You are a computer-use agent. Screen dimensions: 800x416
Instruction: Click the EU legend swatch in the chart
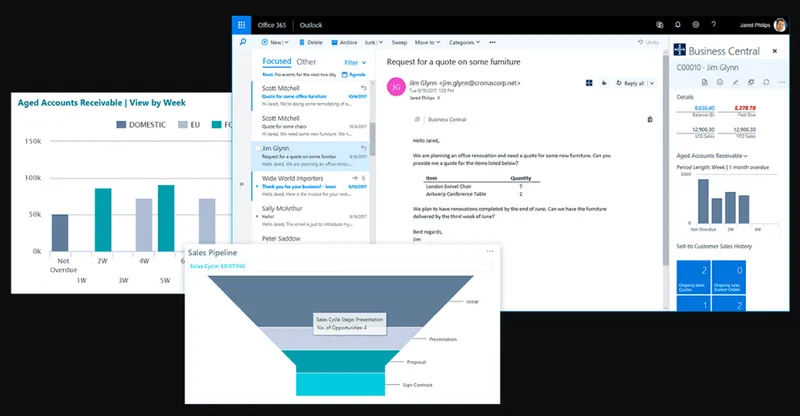pyautogui.click(x=183, y=125)
